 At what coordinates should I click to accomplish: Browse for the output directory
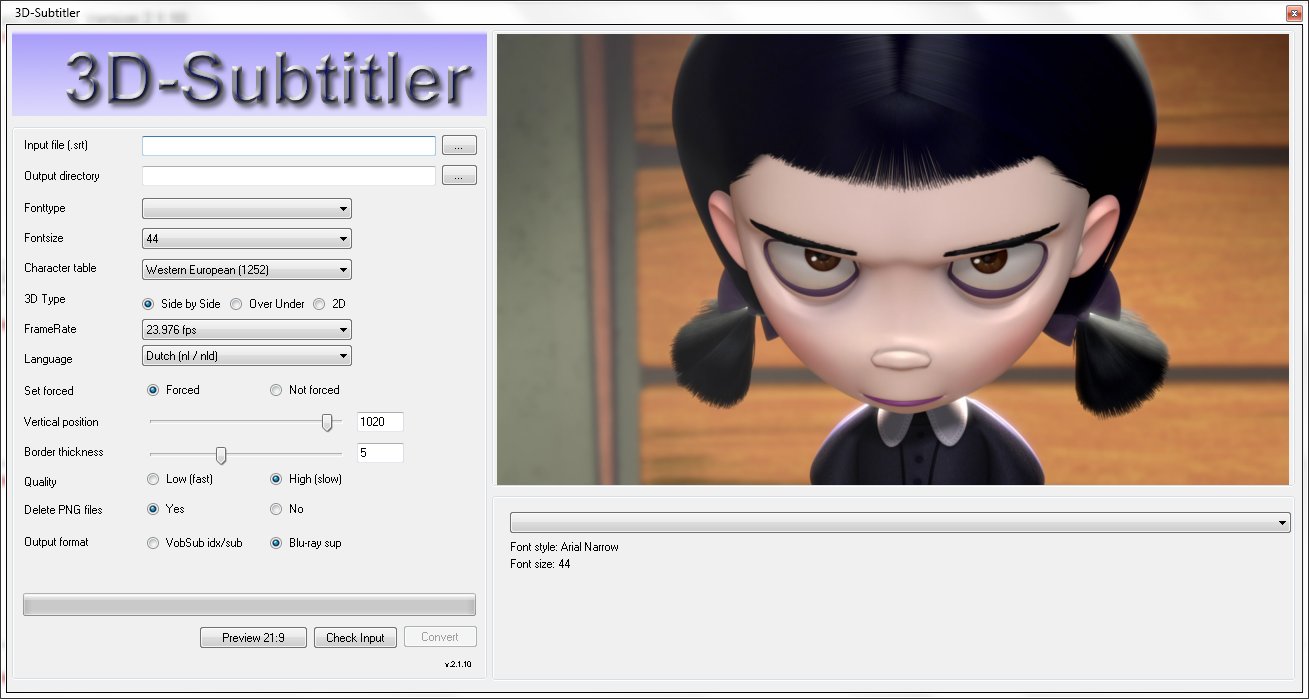tap(459, 176)
